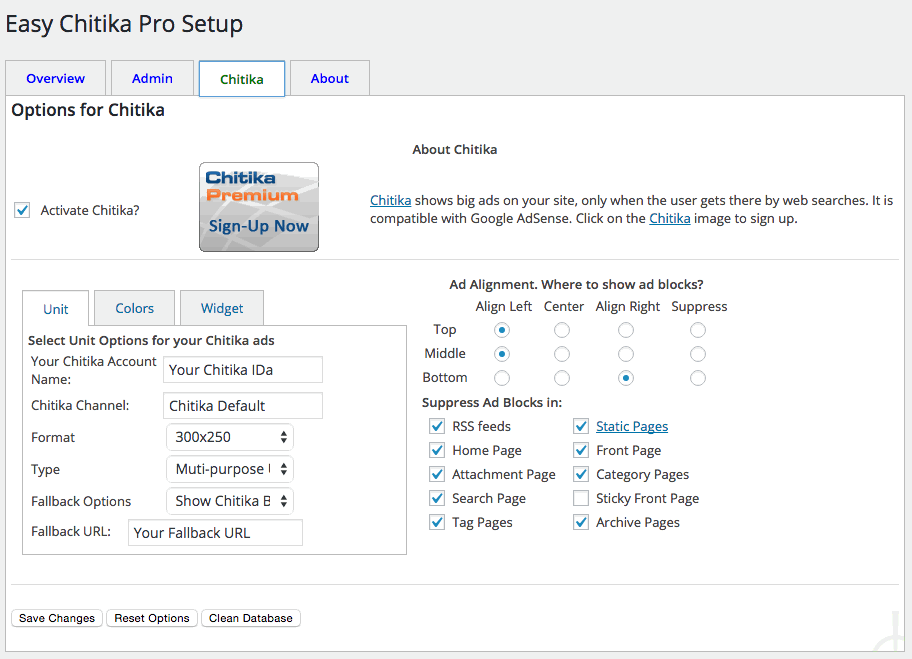Toggle the Category Pages checkbox
912x659 pixels.
click(x=580, y=474)
